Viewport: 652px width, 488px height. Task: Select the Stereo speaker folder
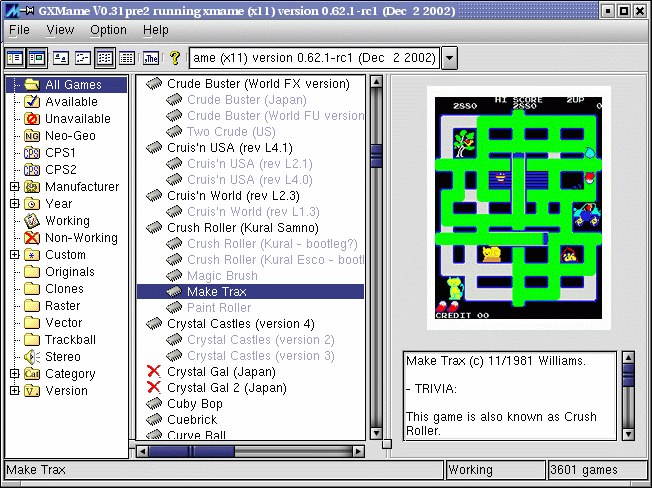tap(32, 357)
